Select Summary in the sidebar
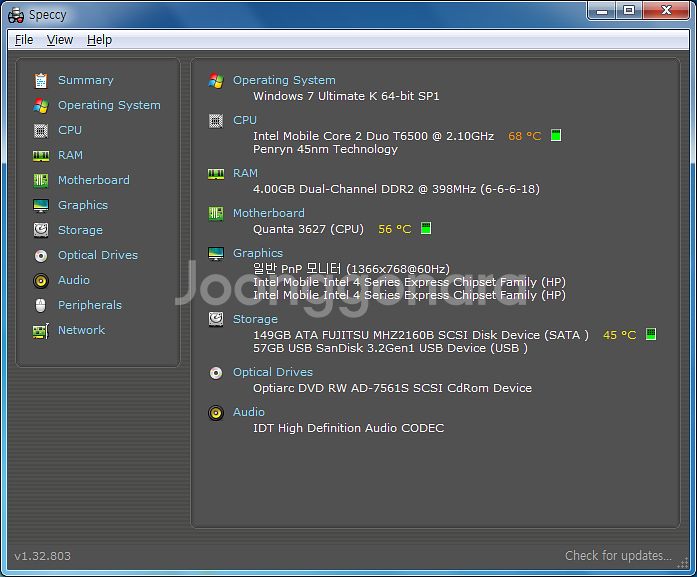697x577 pixels. [x=86, y=80]
